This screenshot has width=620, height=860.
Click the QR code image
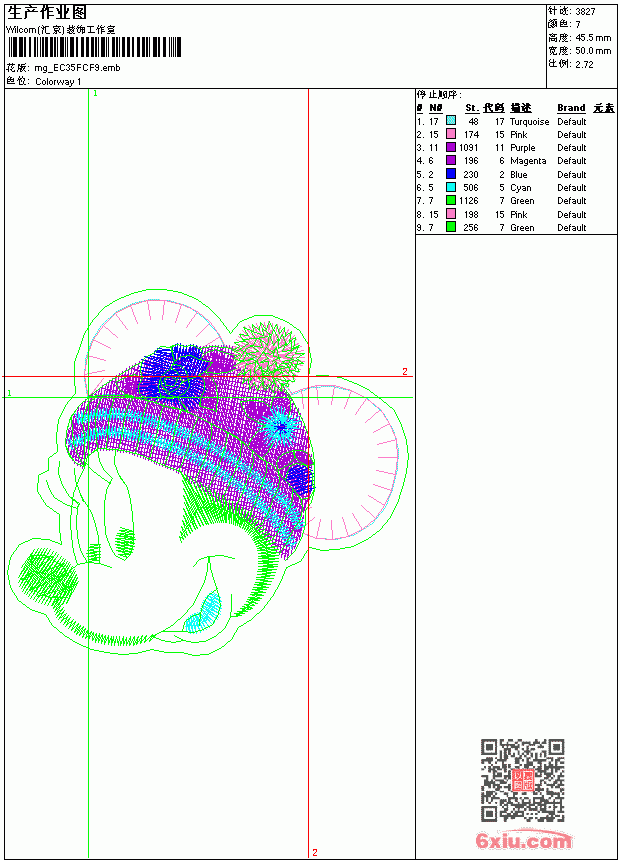523,780
